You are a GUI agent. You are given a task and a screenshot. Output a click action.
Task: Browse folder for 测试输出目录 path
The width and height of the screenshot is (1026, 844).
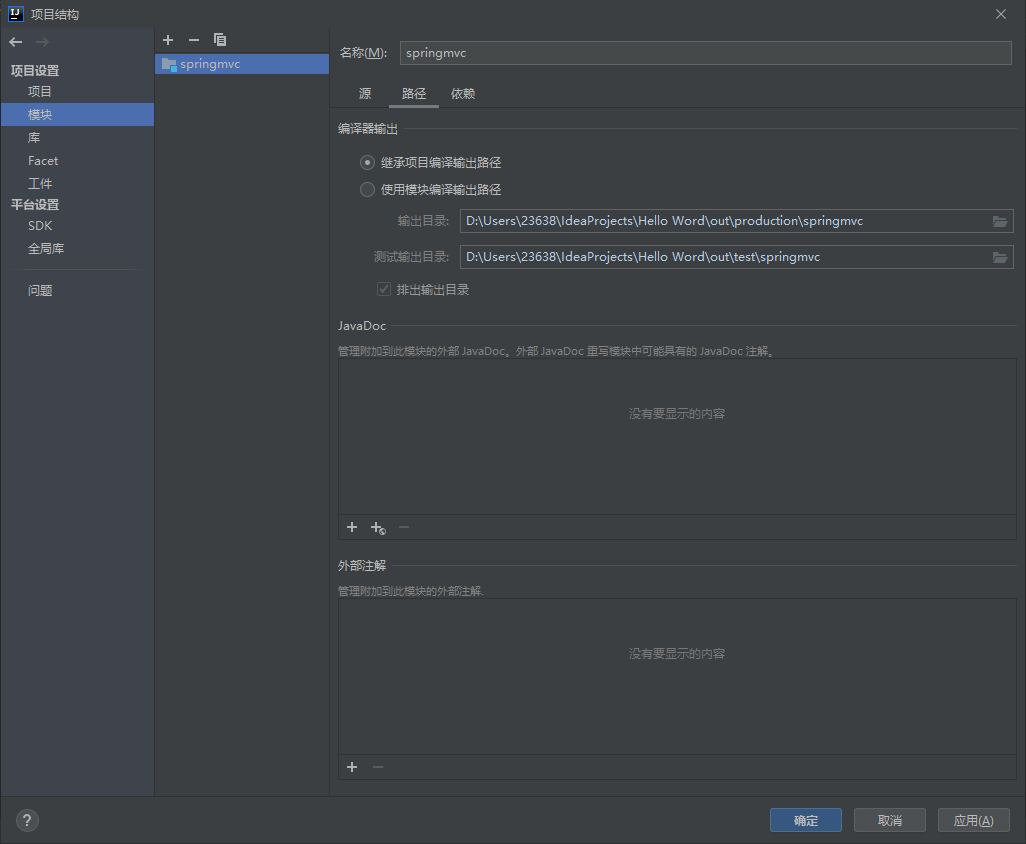(x=1000, y=257)
